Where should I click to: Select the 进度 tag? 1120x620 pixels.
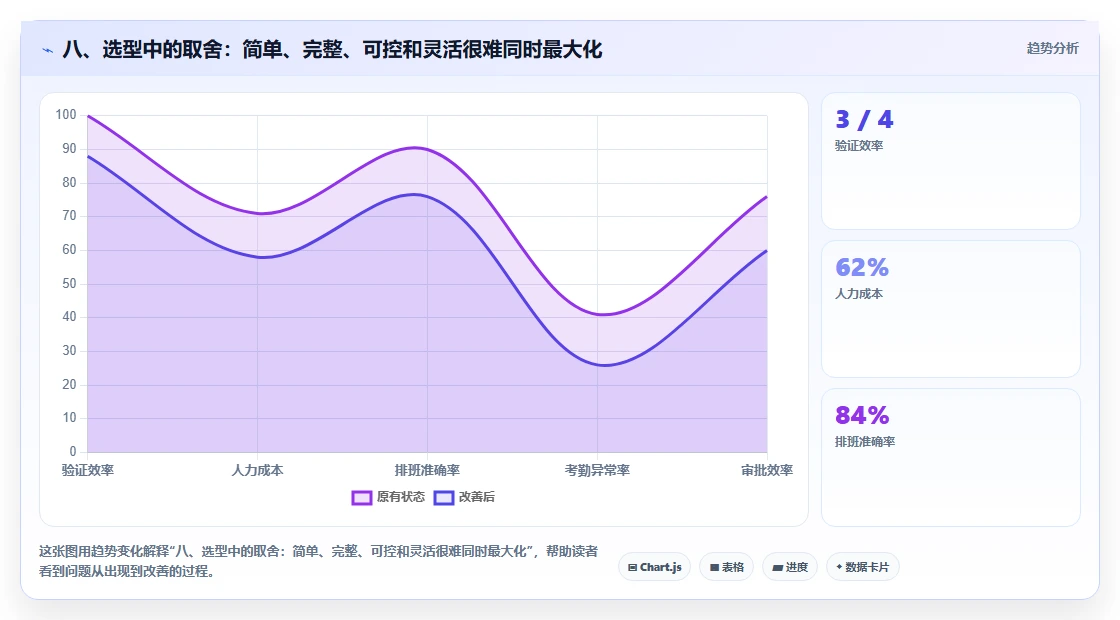pos(790,567)
